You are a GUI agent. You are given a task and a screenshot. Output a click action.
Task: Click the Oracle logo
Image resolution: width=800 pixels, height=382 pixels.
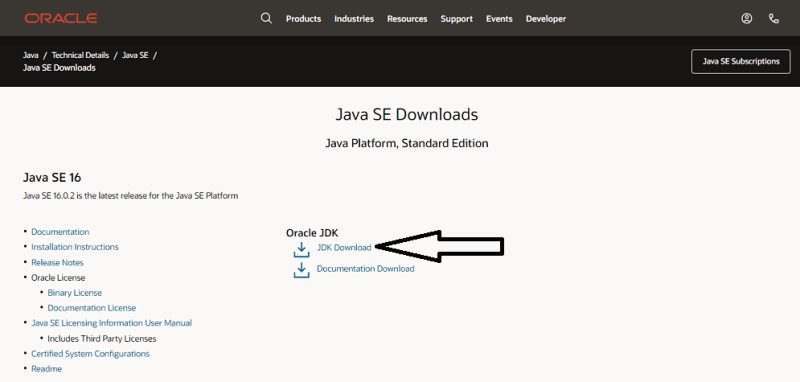pyautogui.click(x=61, y=18)
